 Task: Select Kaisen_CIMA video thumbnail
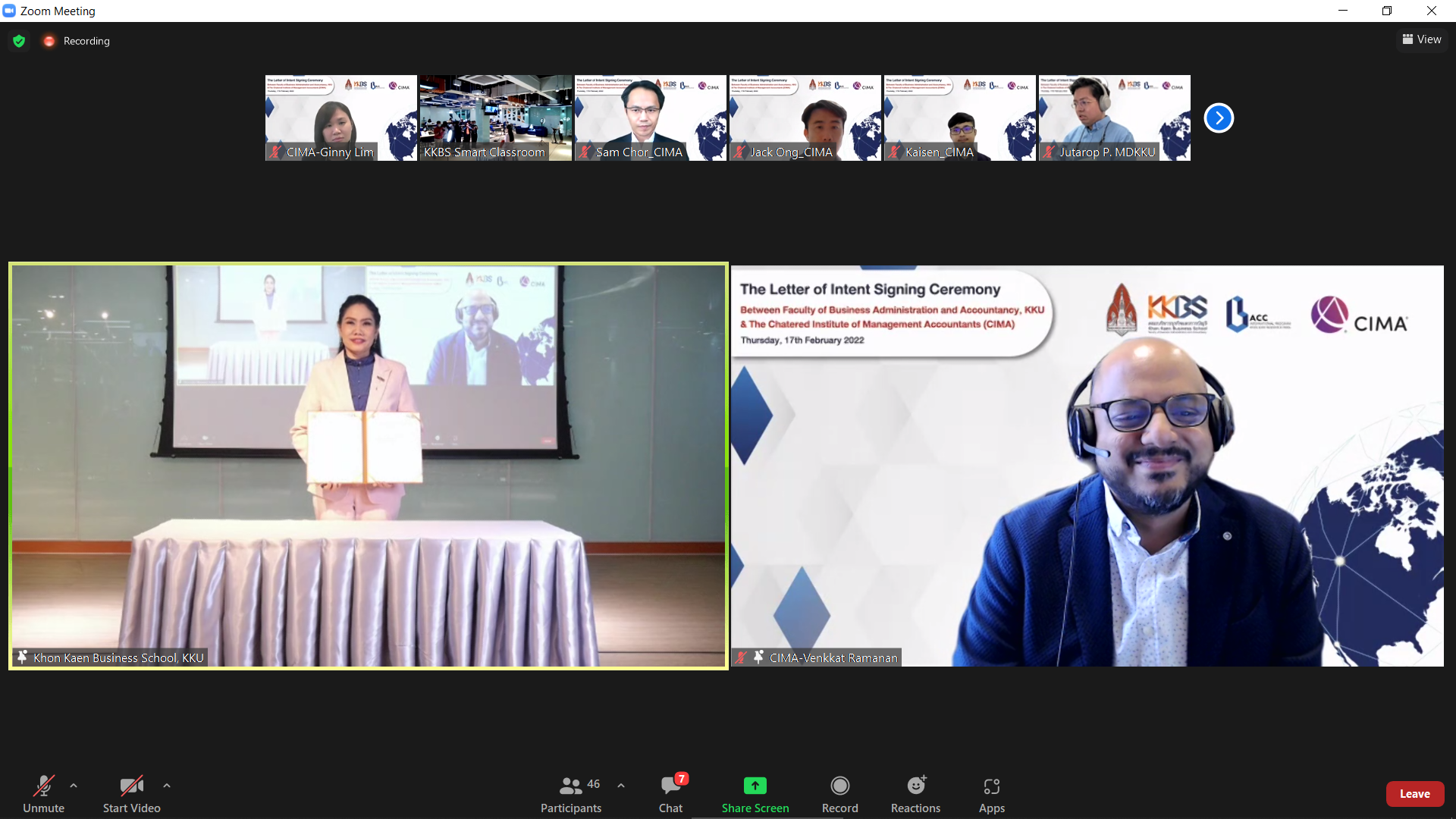(x=960, y=118)
